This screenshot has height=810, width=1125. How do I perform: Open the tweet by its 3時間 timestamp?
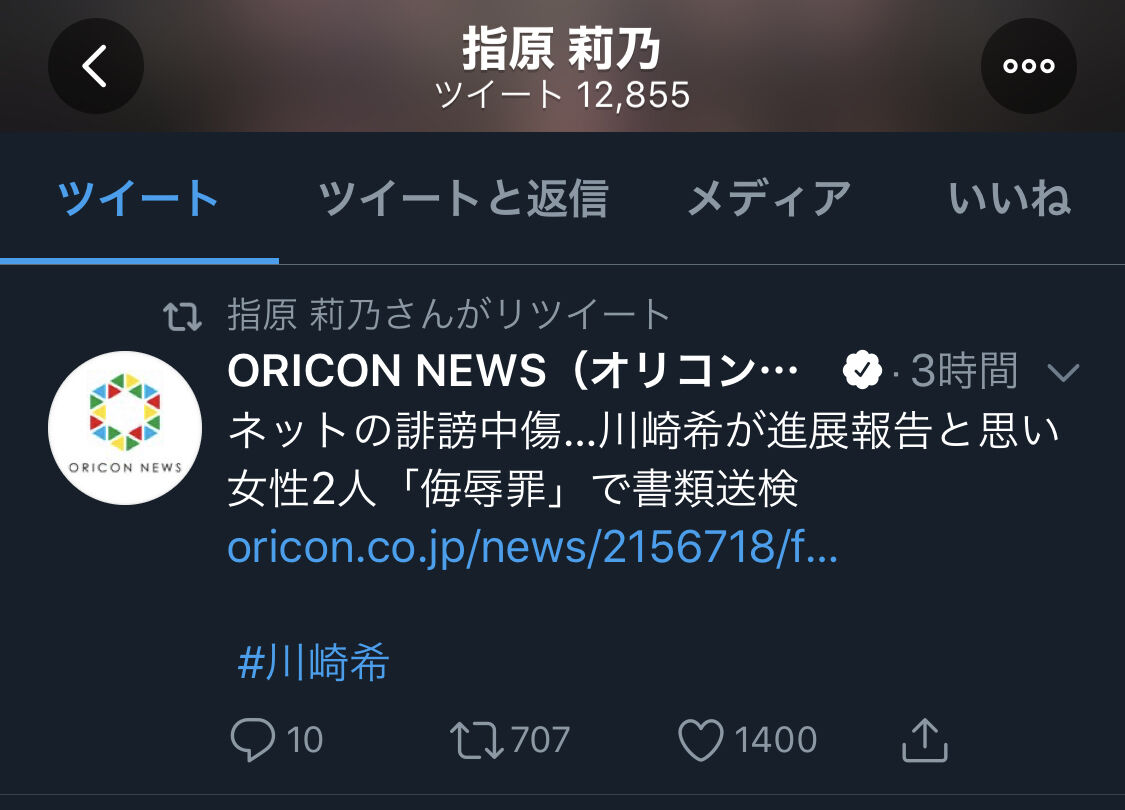964,371
